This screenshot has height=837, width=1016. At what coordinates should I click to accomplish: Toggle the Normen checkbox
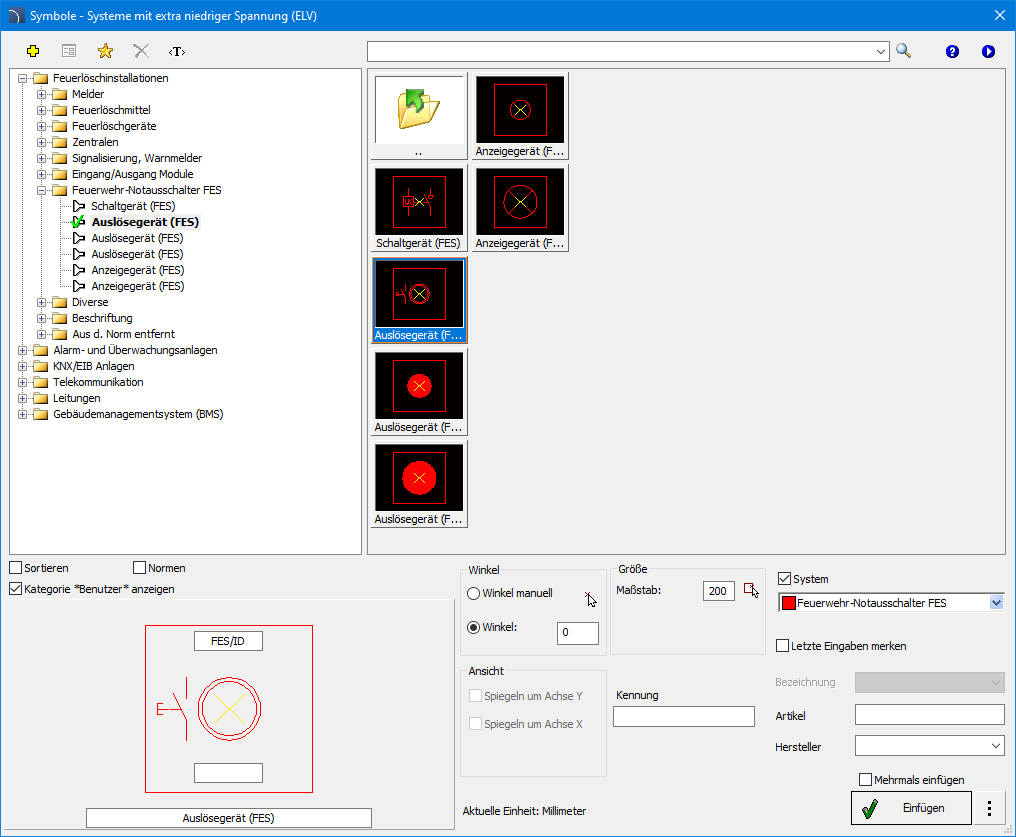point(139,568)
